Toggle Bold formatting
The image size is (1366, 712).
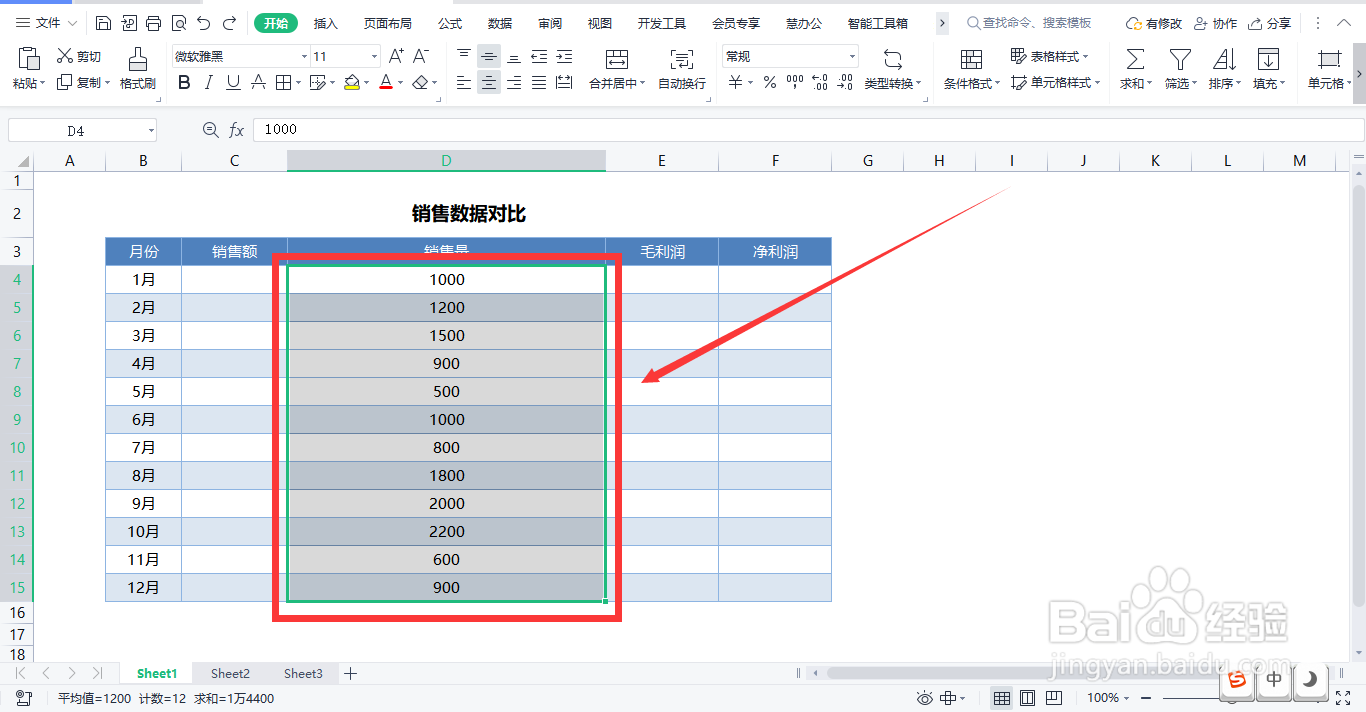click(x=184, y=83)
